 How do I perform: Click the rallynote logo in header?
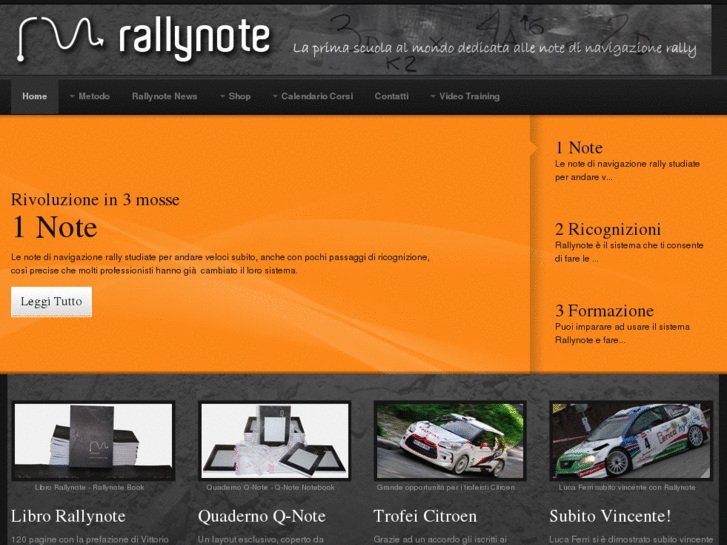(x=144, y=38)
